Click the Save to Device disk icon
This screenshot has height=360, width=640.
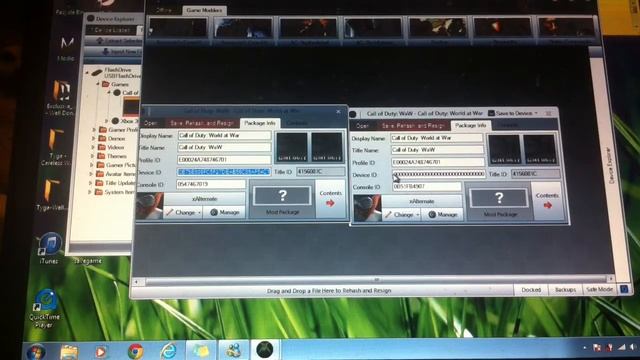point(491,113)
